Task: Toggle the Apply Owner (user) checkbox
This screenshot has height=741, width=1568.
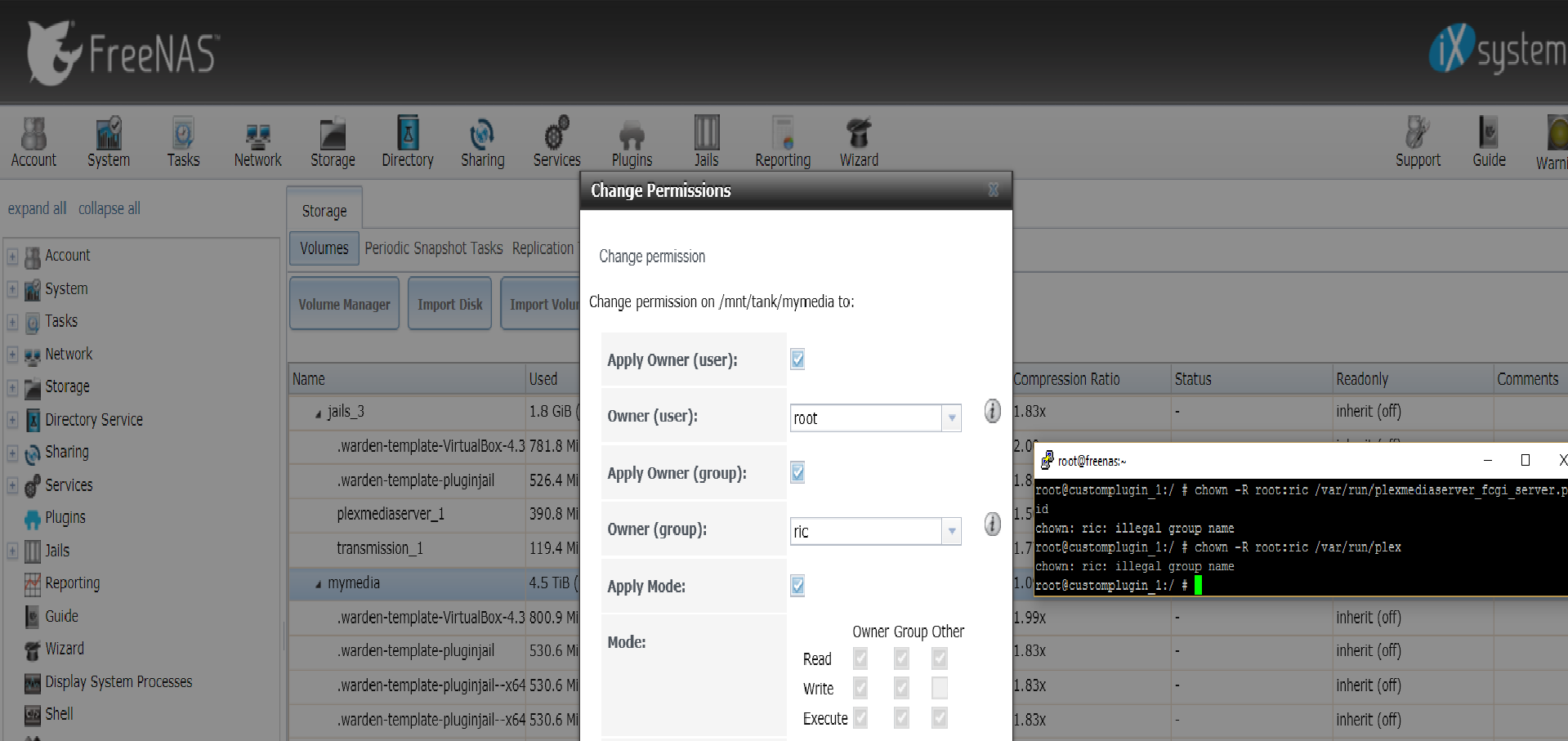Action: pyautogui.click(x=797, y=359)
